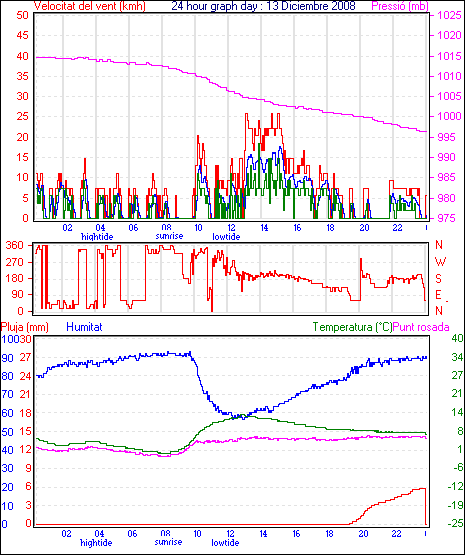This screenshot has height=556, width=465.
Task: Click the -6 temperature axis label
Action: coord(459,468)
